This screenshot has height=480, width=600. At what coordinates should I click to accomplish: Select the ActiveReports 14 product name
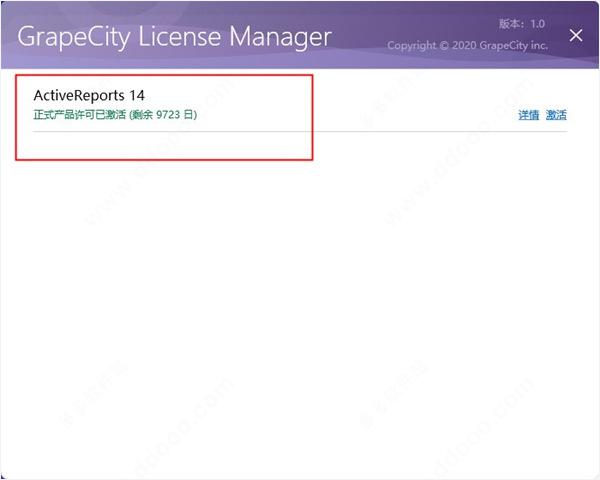[89, 95]
